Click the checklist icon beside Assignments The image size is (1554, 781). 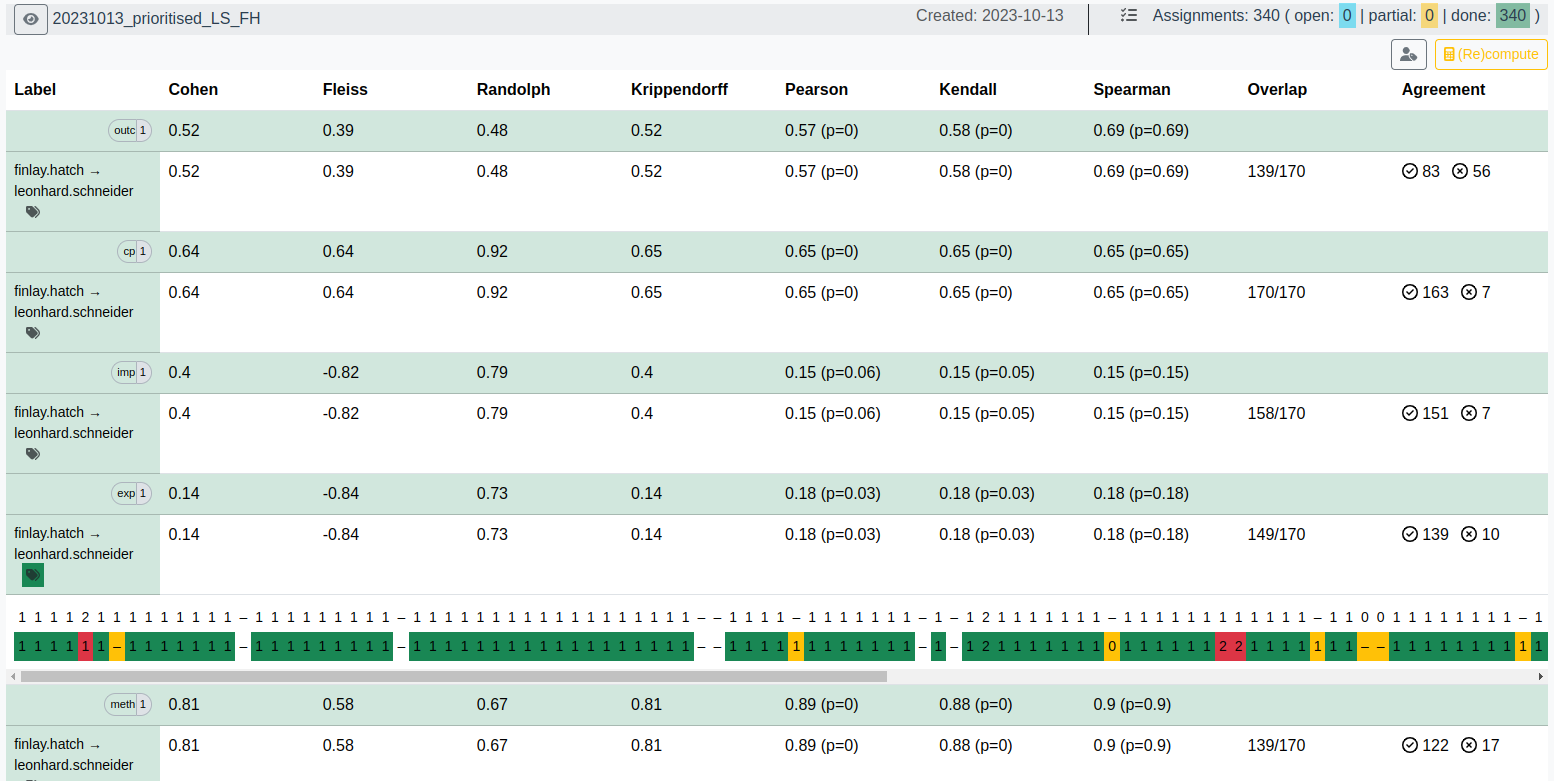tap(1129, 16)
